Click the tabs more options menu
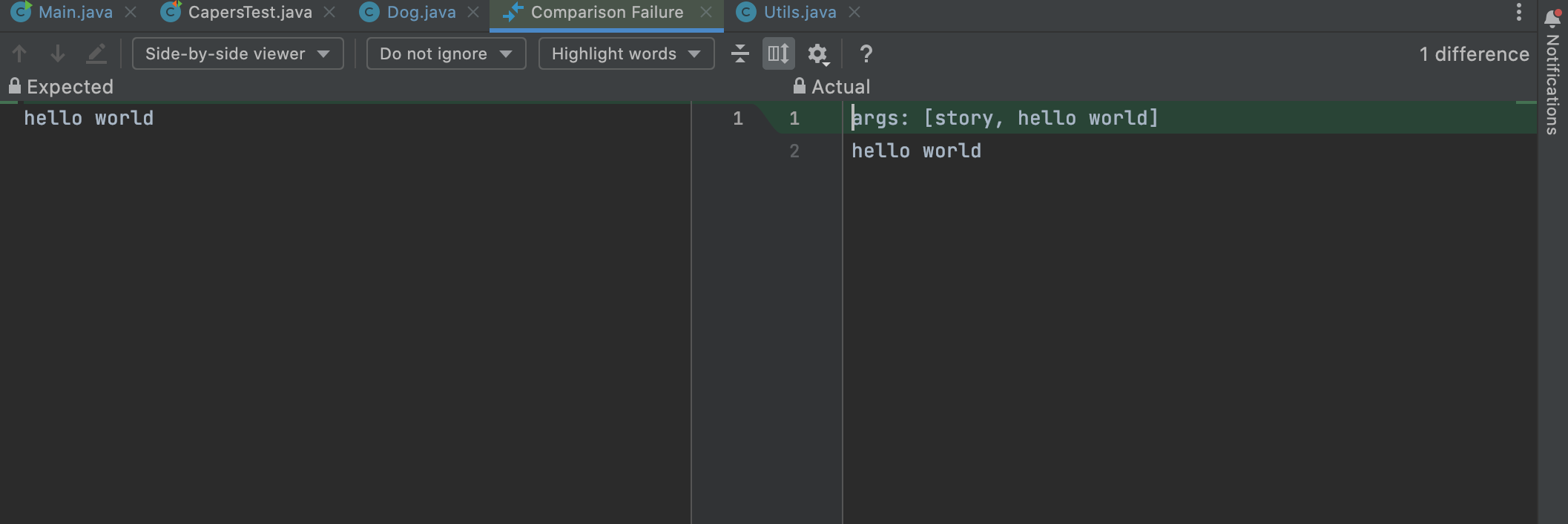Screen dimensions: 1568x524 (1518, 12)
